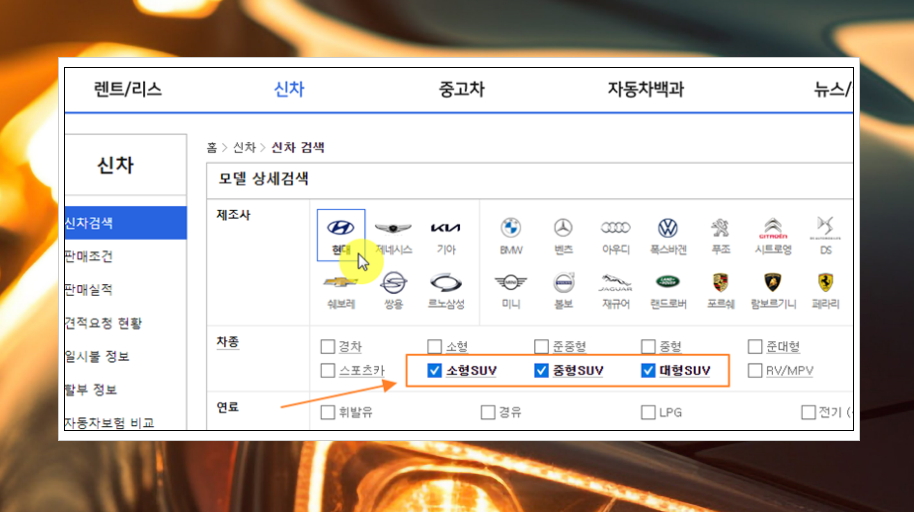This screenshot has height=512, width=914.
Task: Open 판매조건 in the sidebar
Action: (x=89, y=256)
